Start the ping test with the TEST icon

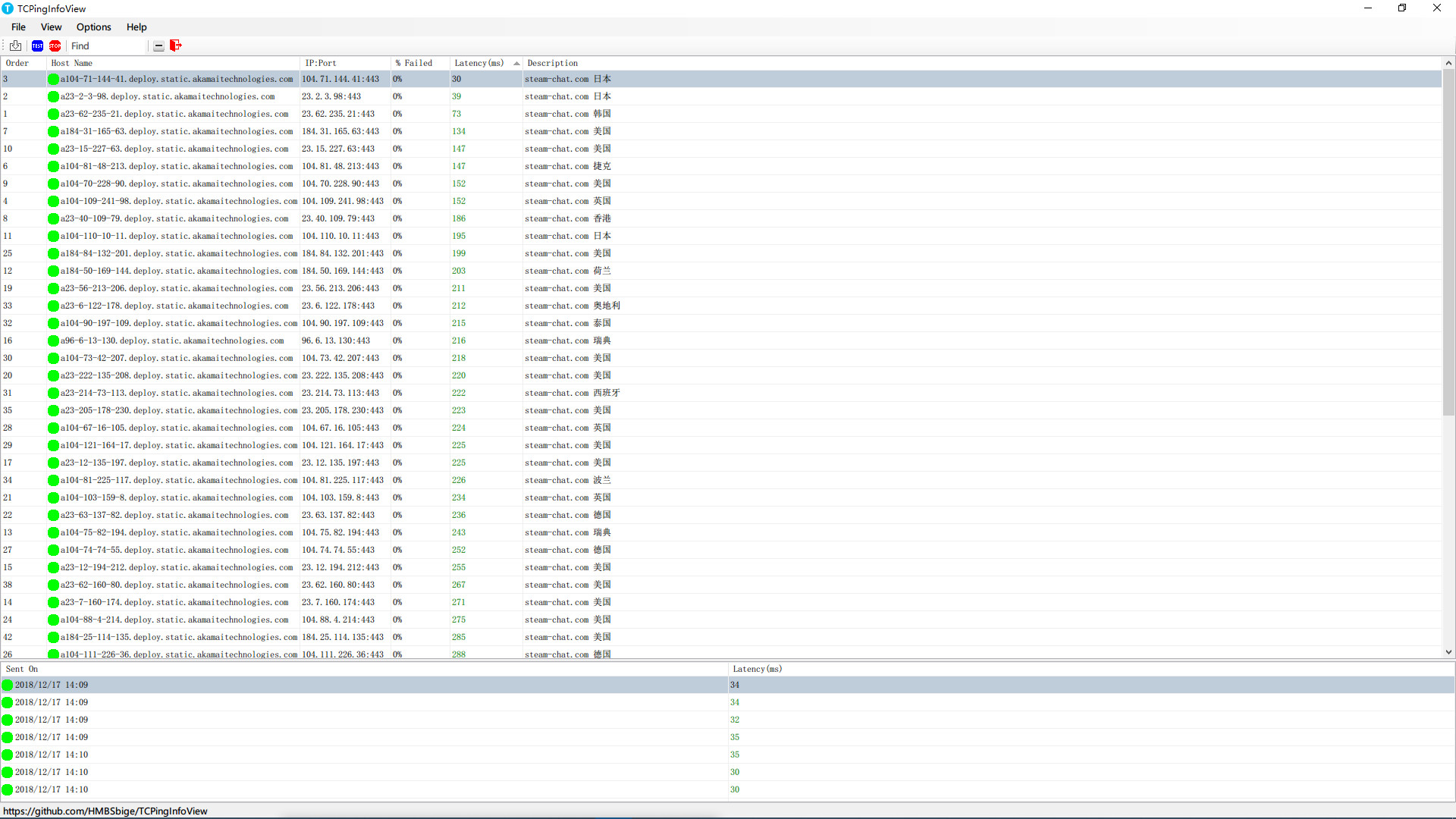37,45
